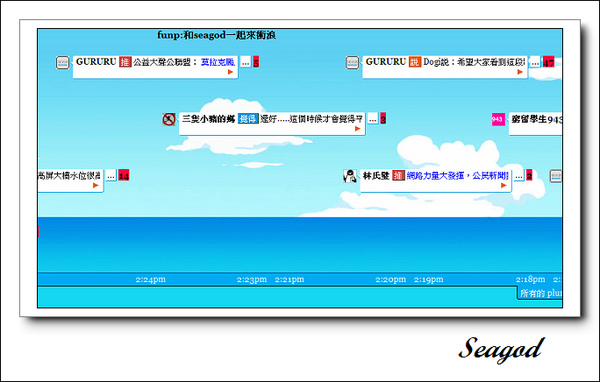Click the 公益大聲公聯盟 plurk text

coord(165,62)
